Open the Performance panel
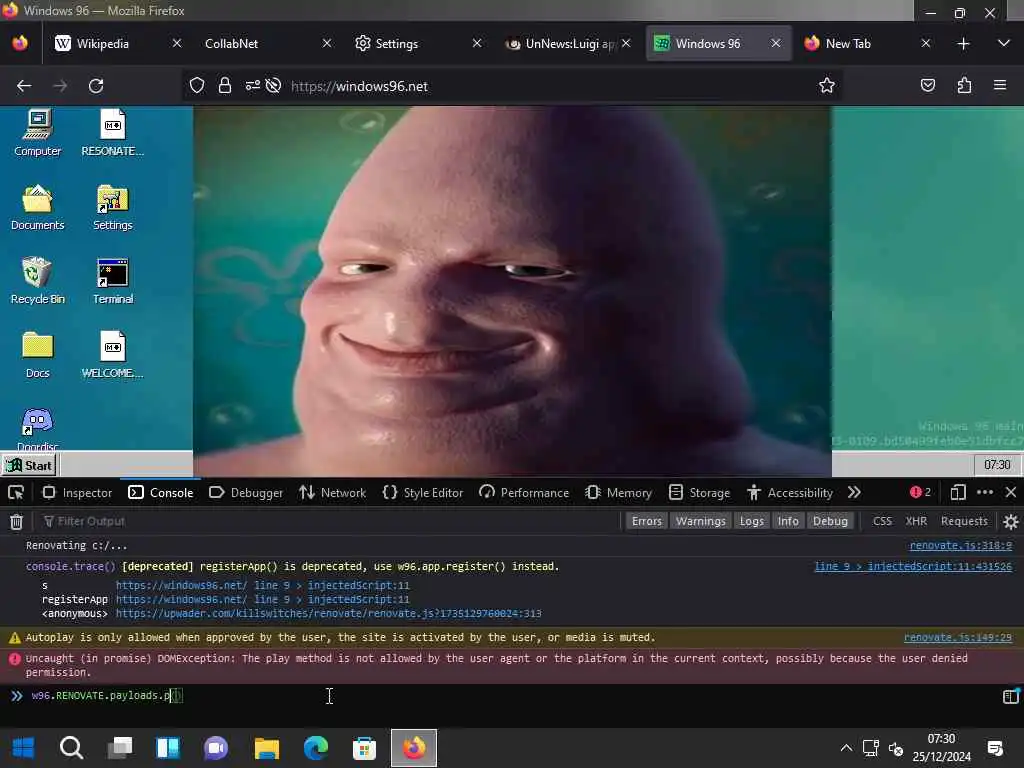1024x768 pixels. pos(524,493)
